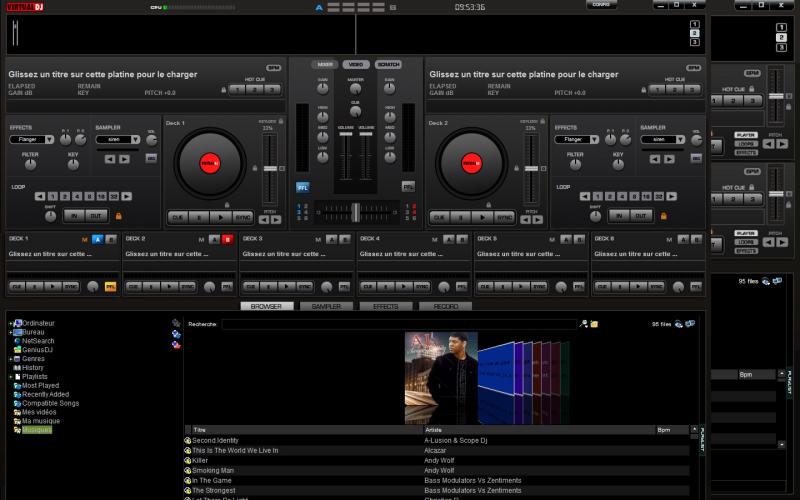Open the VIDEO mixer tab
The image size is (800, 500).
tap(355, 64)
